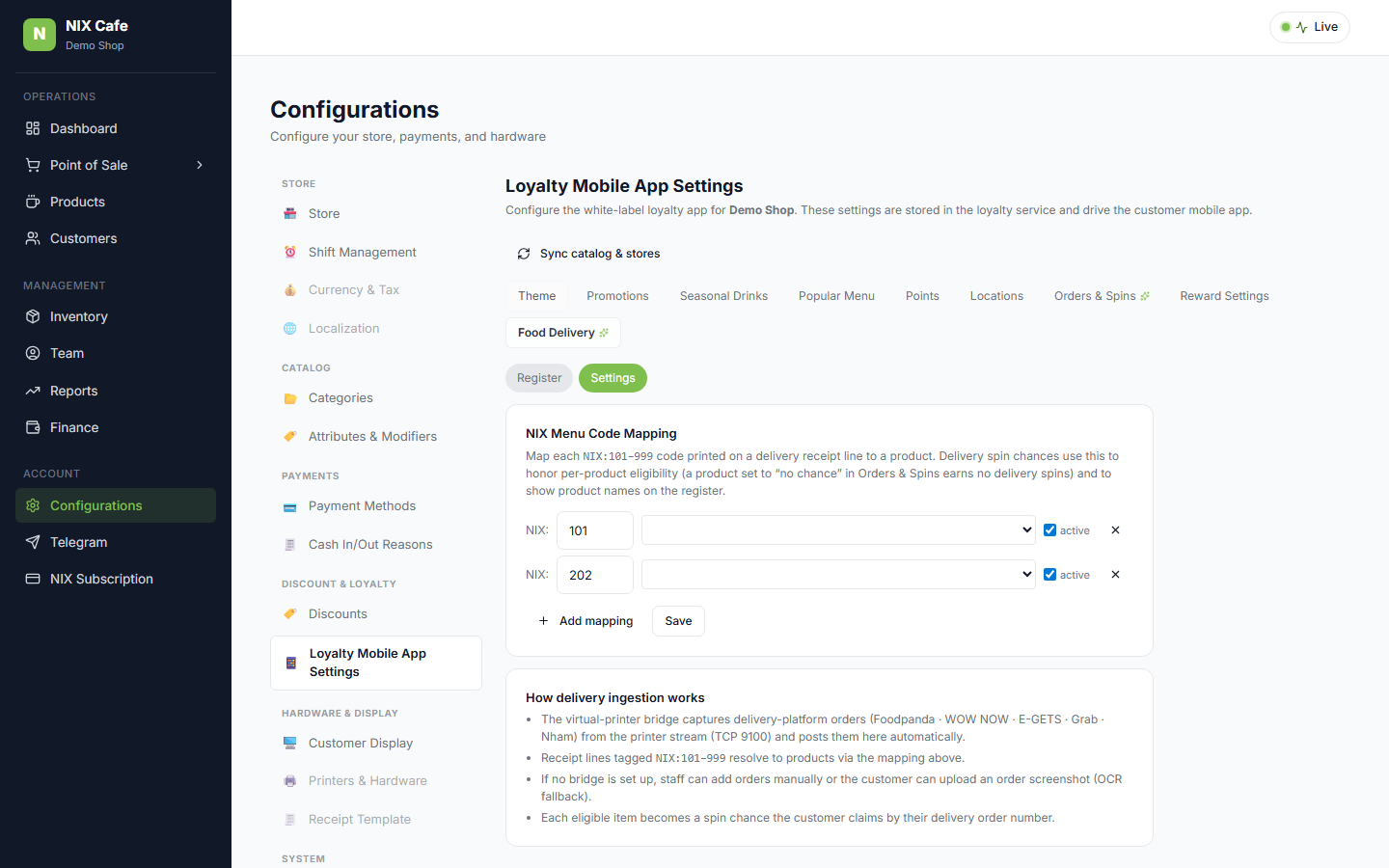1389x868 pixels.
Task: Click the Cash In/Out Reasons receipt icon
Action: 290,545
